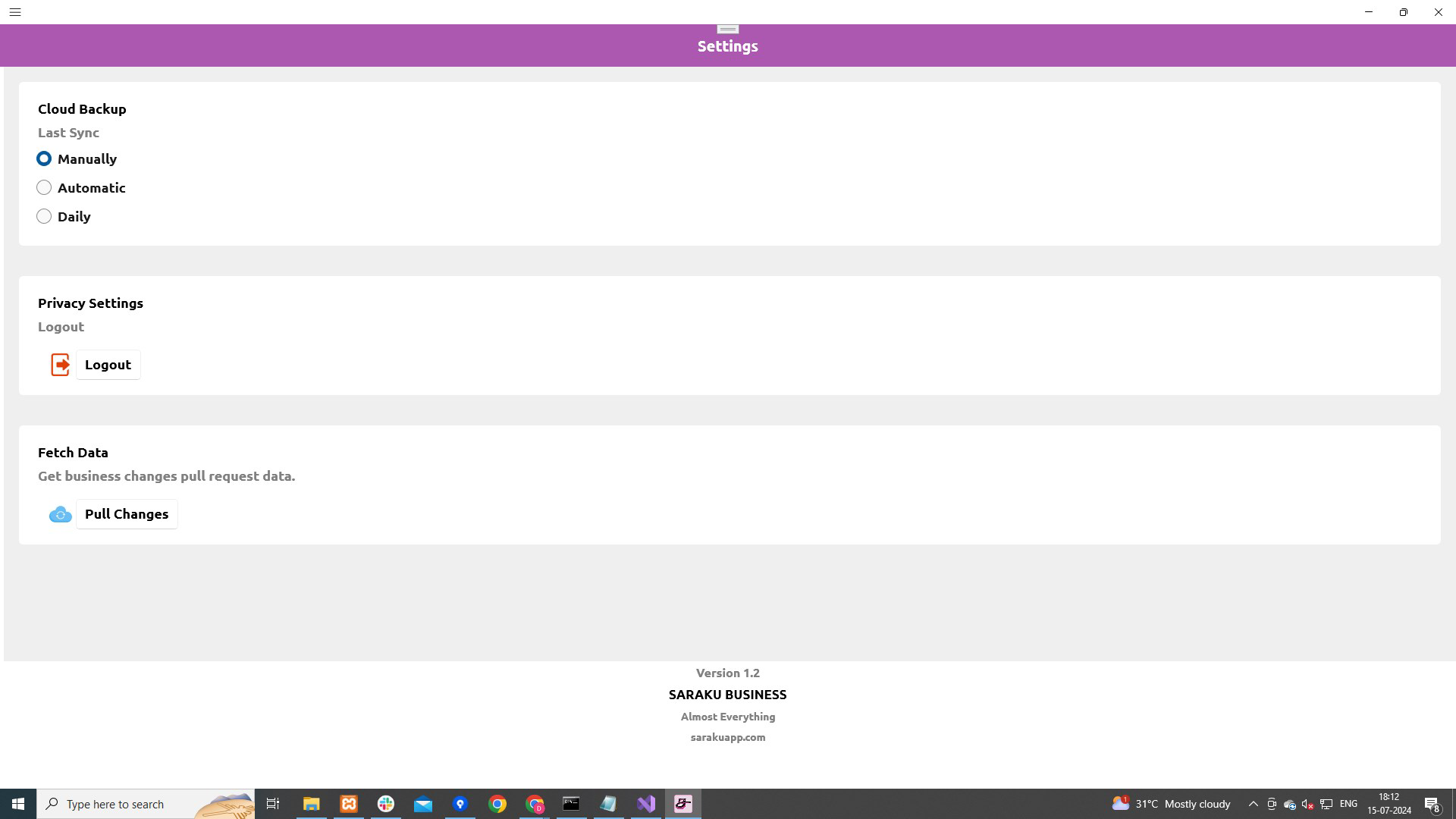This screenshot has width=1456, height=819.
Task: Open XAMPP from taskbar
Action: pos(349,804)
